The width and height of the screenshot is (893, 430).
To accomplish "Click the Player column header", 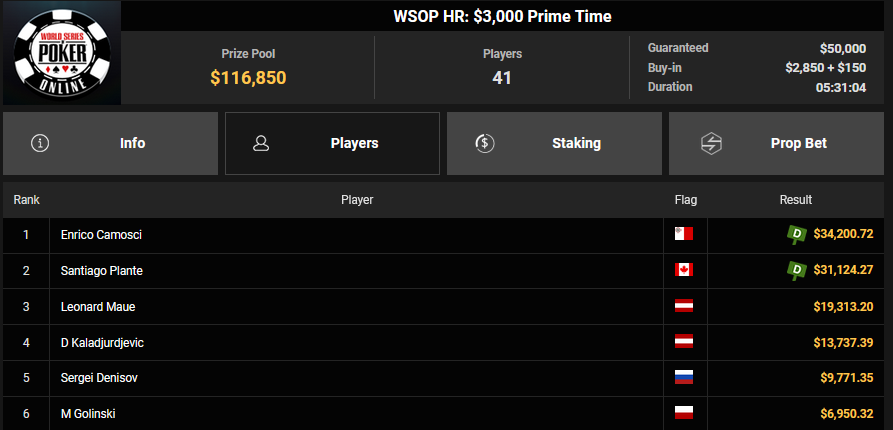I will click(357, 200).
